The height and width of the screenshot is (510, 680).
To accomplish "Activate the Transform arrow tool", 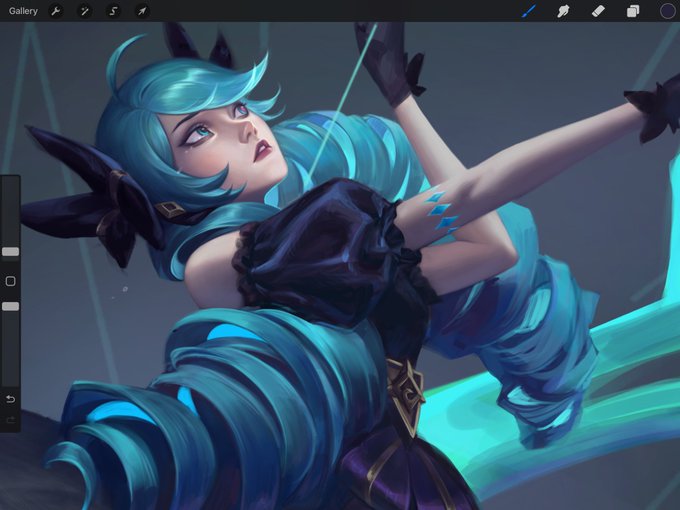I will tap(142, 11).
